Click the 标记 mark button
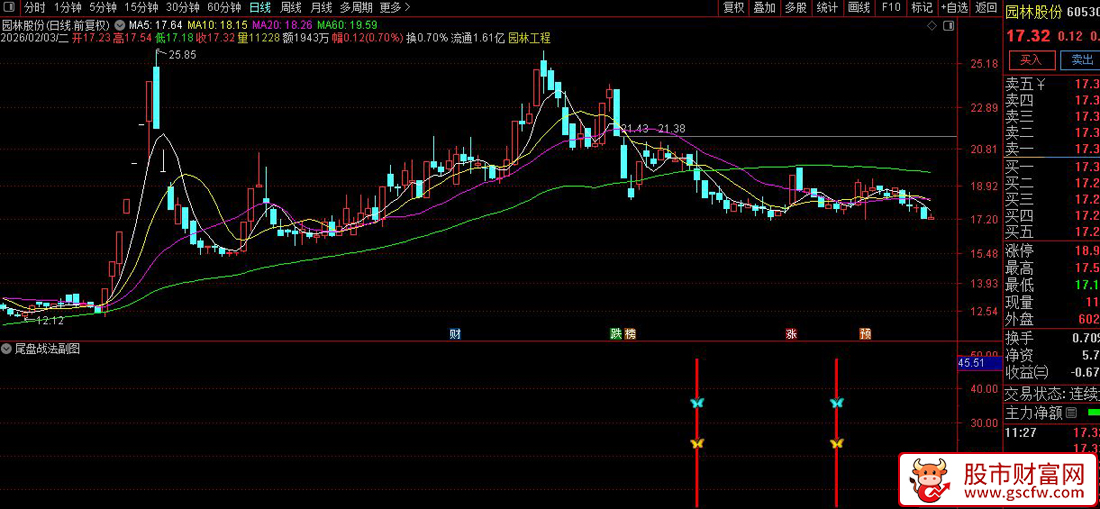The width and height of the screenshot is (1100, 509). click(922, 8)
